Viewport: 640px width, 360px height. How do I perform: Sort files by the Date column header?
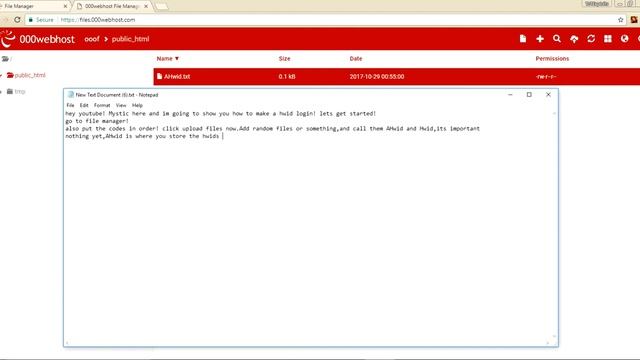click(356, 58)
